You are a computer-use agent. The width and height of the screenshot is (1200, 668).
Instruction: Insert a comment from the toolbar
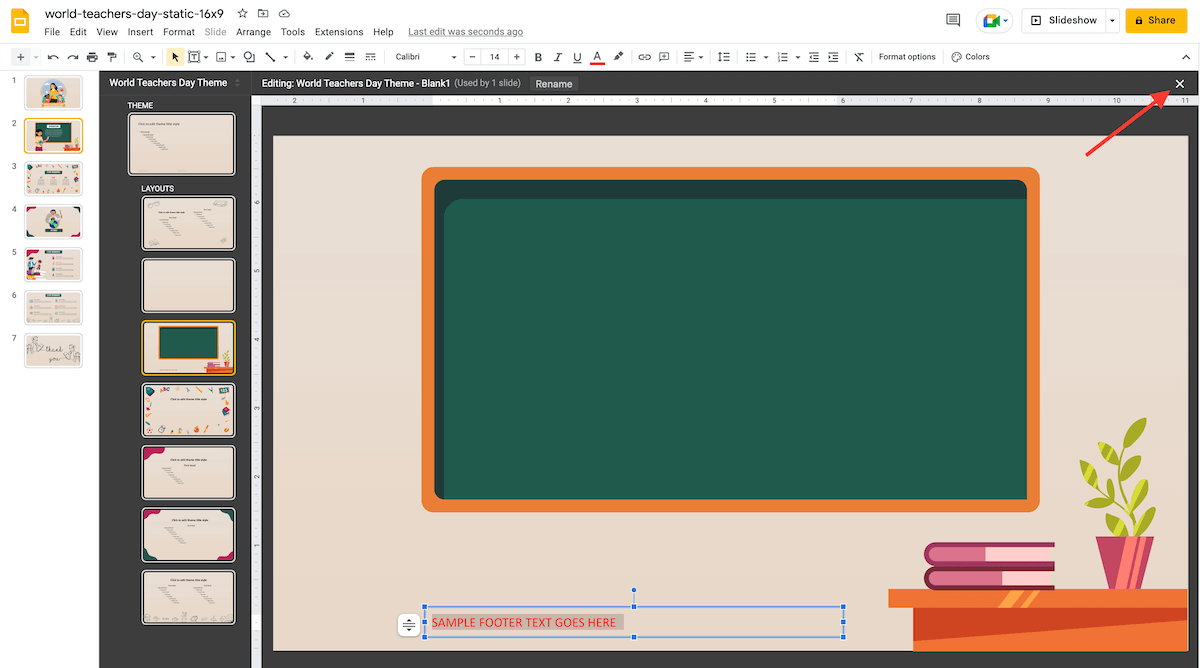(x=663, y=57)
